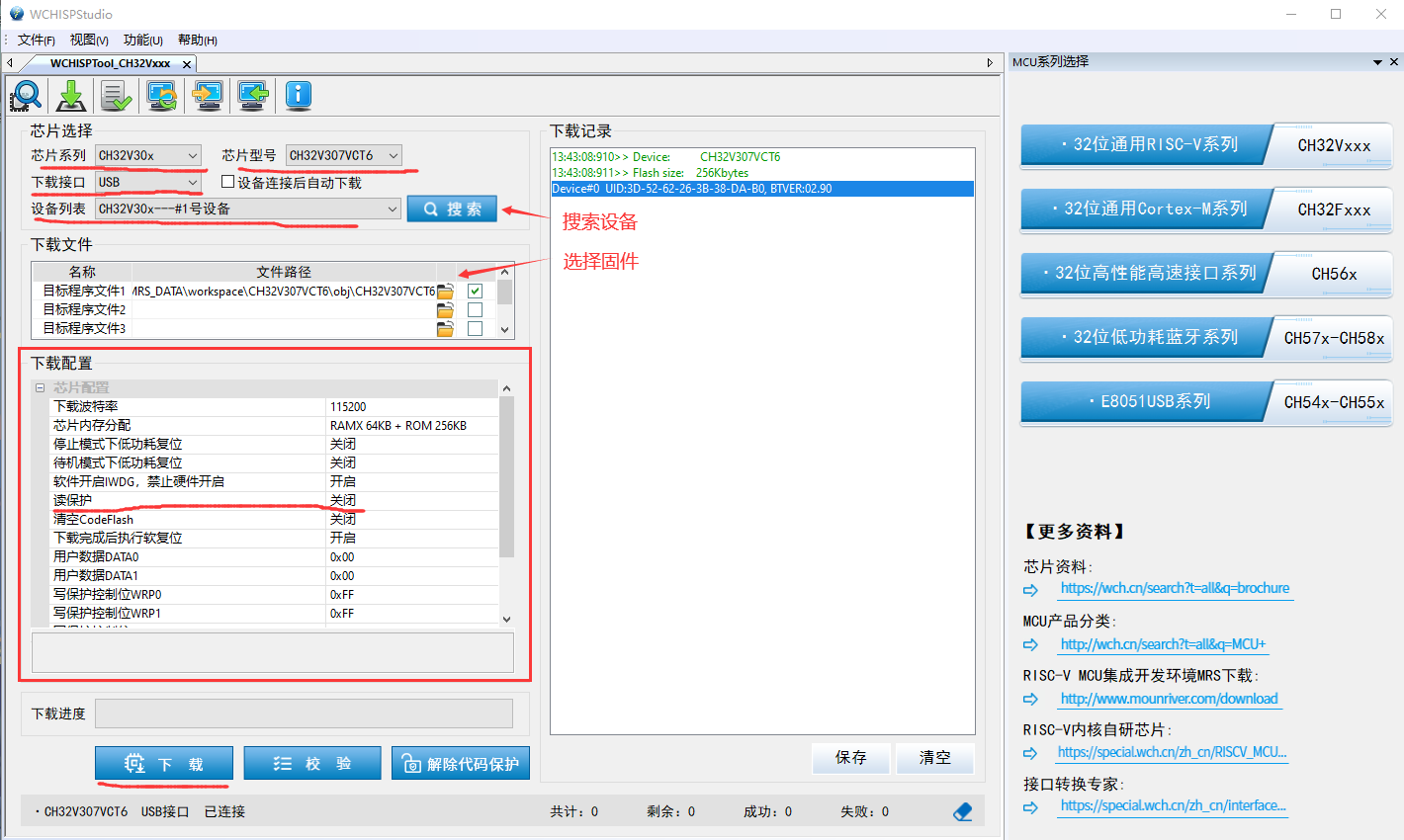Select 32位通用Cortex-M系列 CH32Fxxx
This screenshot has height=840, width=1404.
(x=1206, y=210)
